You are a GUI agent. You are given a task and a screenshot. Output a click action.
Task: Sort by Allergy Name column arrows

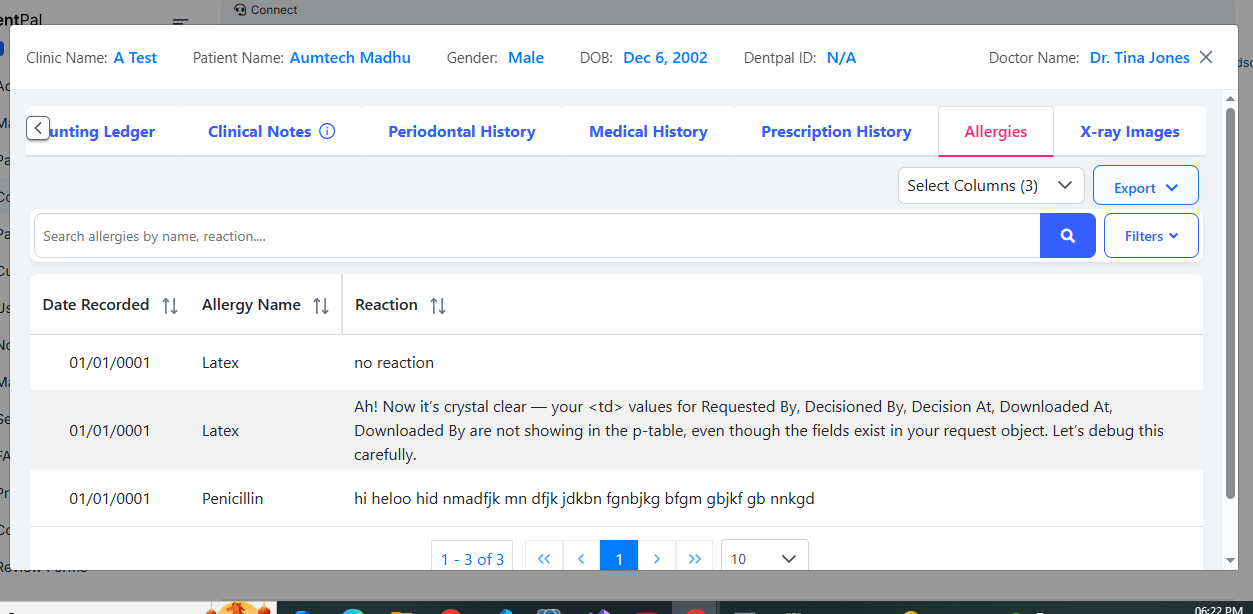[321, 306]
